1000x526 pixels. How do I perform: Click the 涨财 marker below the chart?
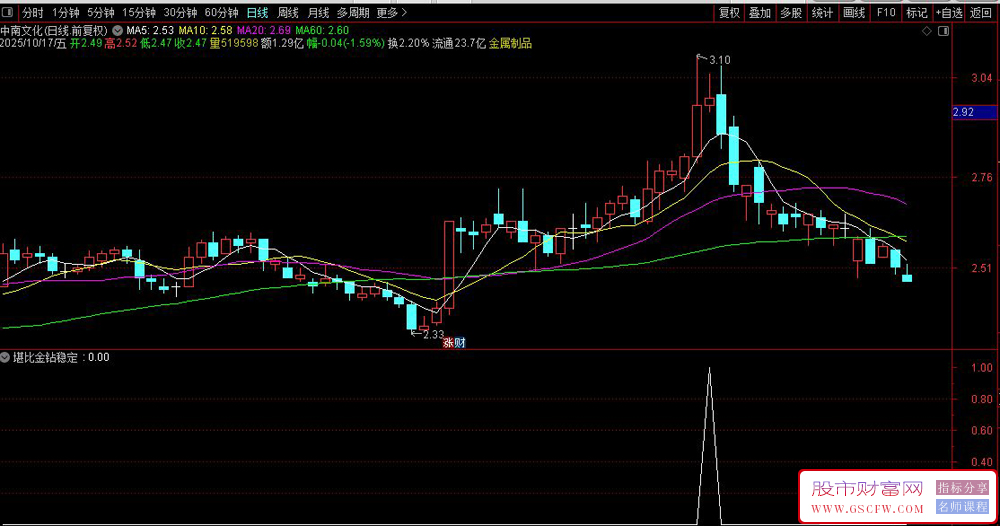click(455, 343)
